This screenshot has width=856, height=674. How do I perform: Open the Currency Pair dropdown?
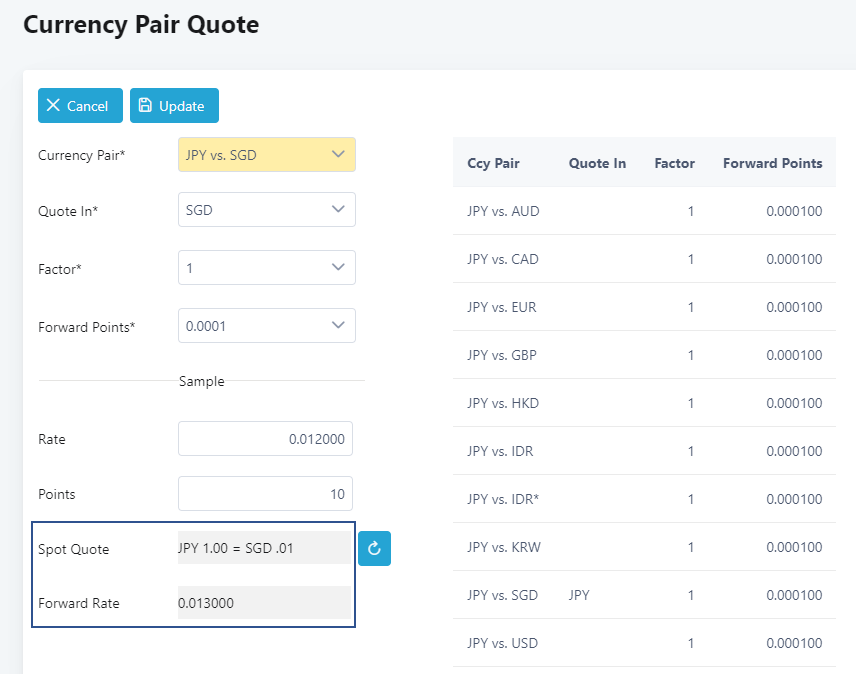[266, 155]
